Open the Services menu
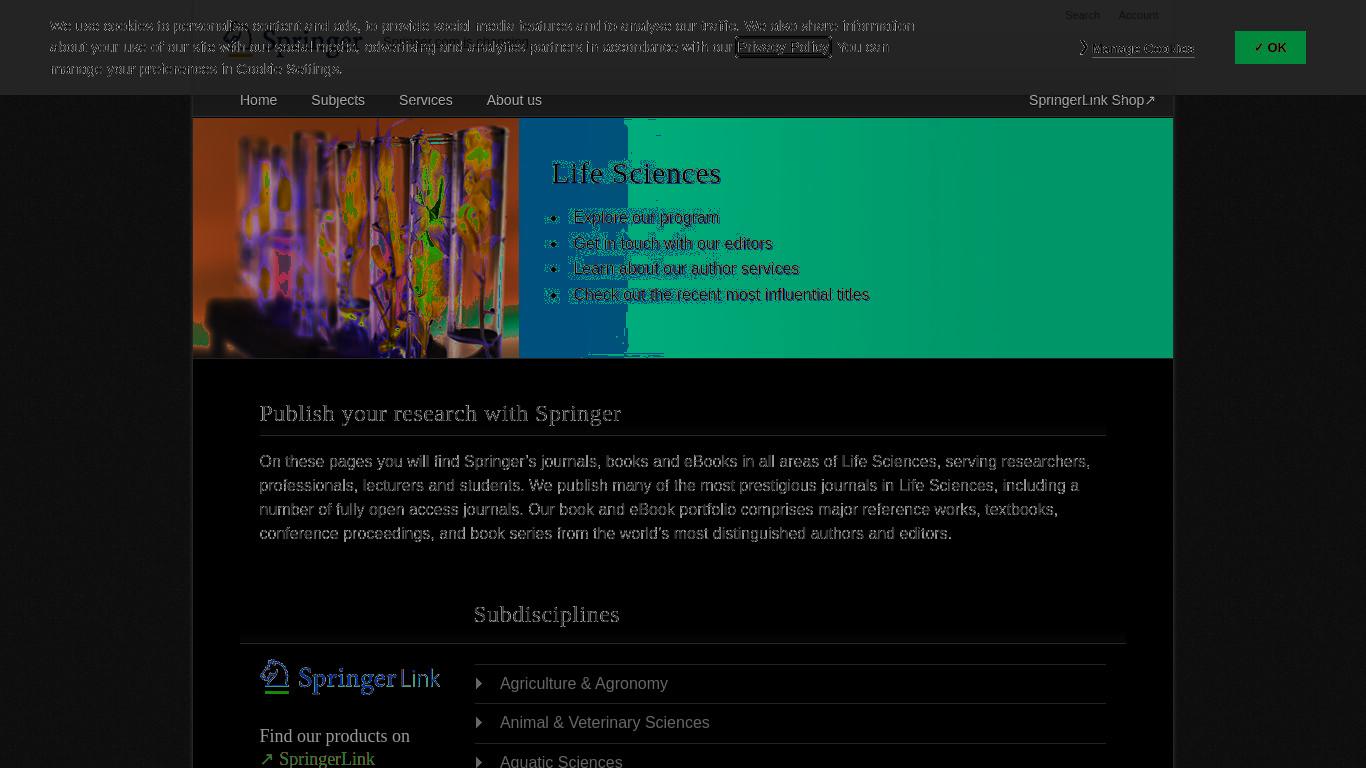This screenshot has height=768, width=1366. coord(425,100)
